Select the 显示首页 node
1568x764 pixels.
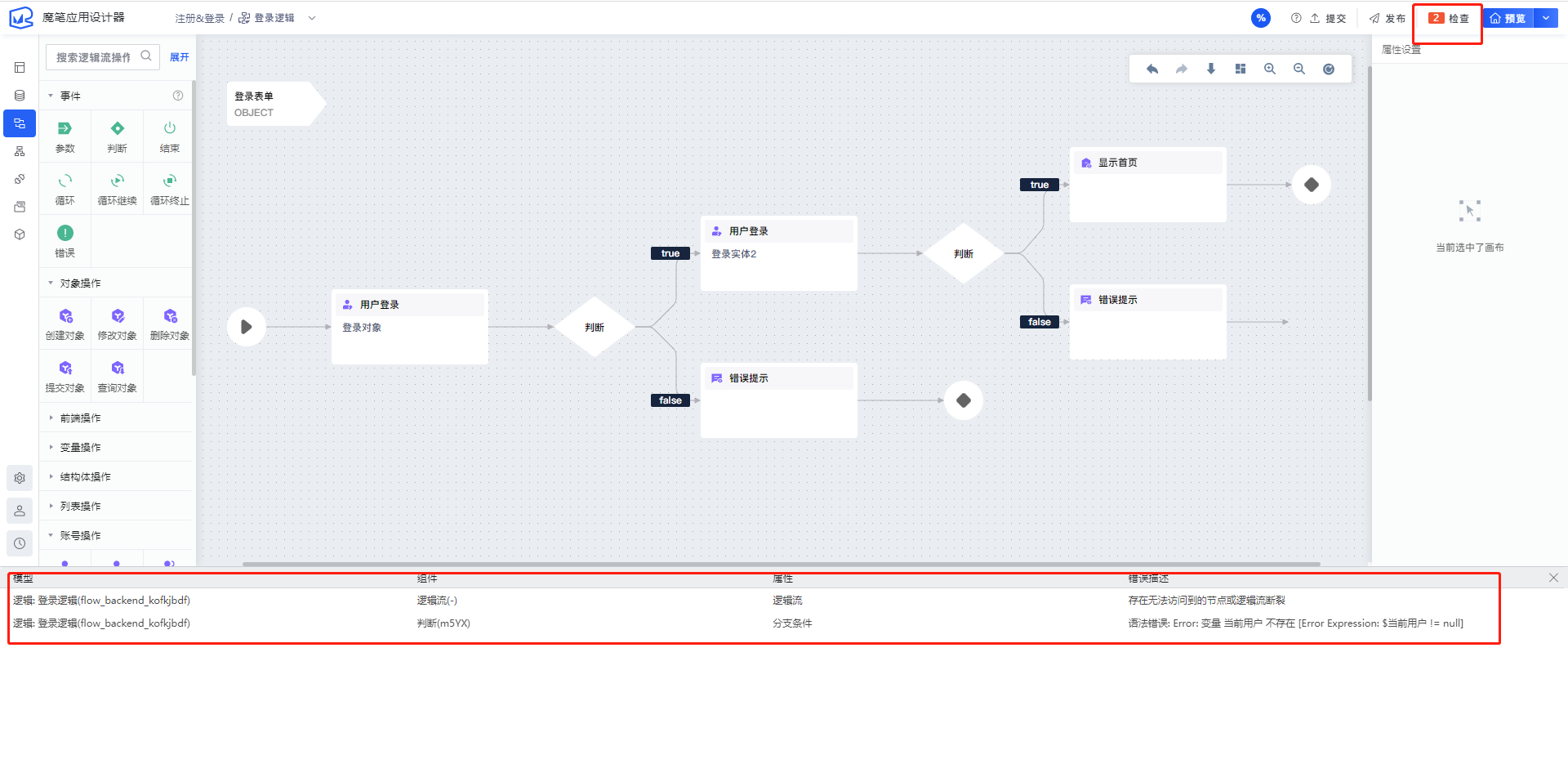click(x=1148, y=185)
